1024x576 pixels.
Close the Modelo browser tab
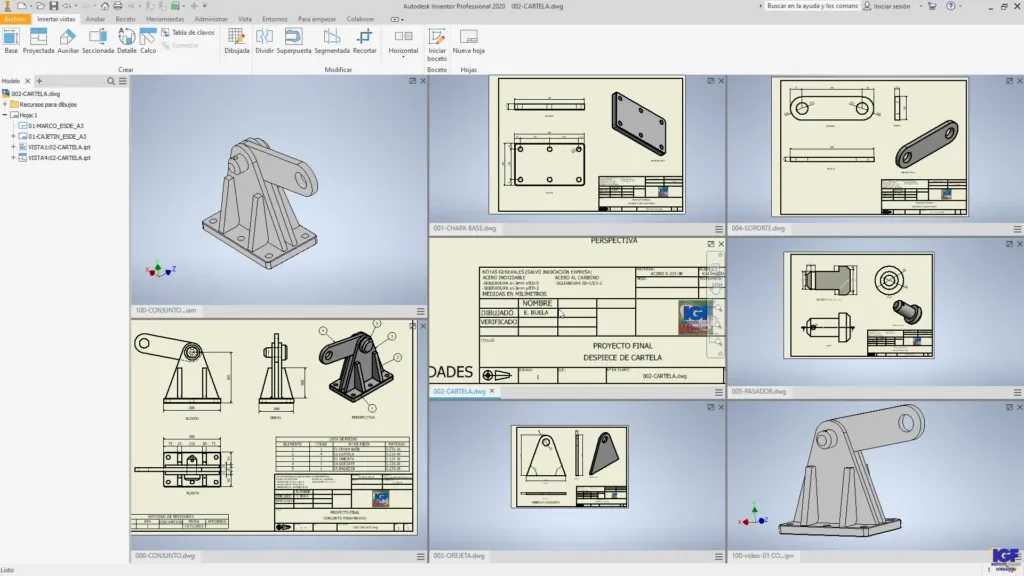click(27, 81)
